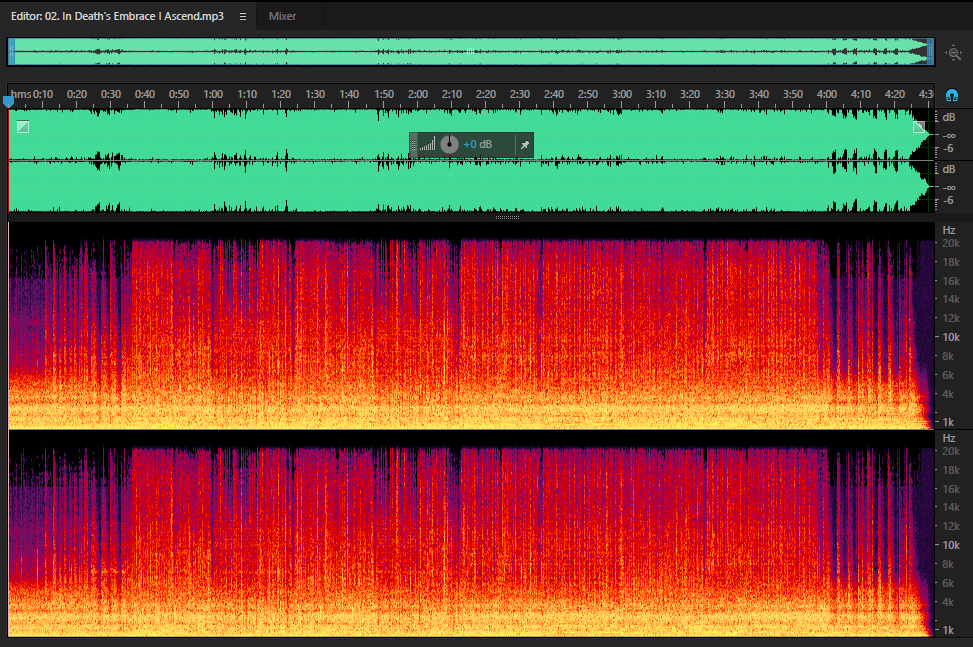The width and height of the screenshot is (973, 647).
Task: Open the Editor panel menu icon
Action: pos(243,17)
